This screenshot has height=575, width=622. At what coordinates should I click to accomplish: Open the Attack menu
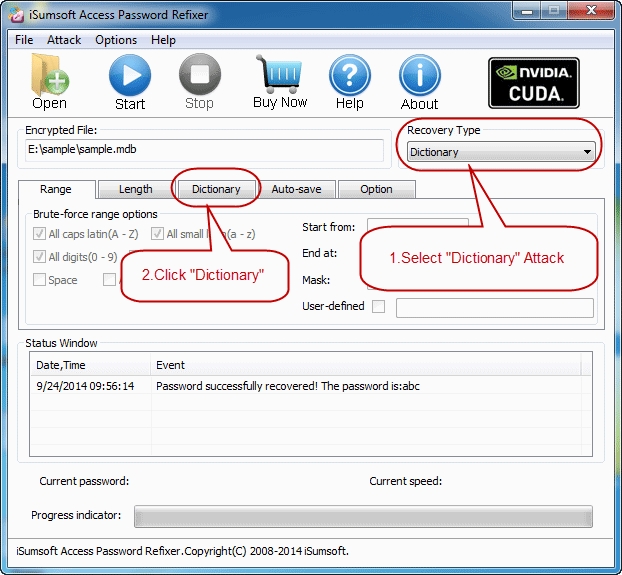64,40
